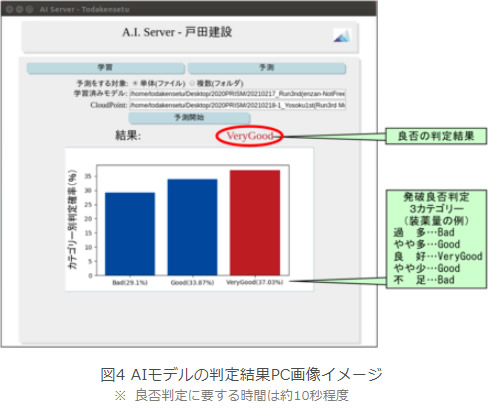
Task: Switch to the 予測 prediction tab
Action: [x=267, y=68]
